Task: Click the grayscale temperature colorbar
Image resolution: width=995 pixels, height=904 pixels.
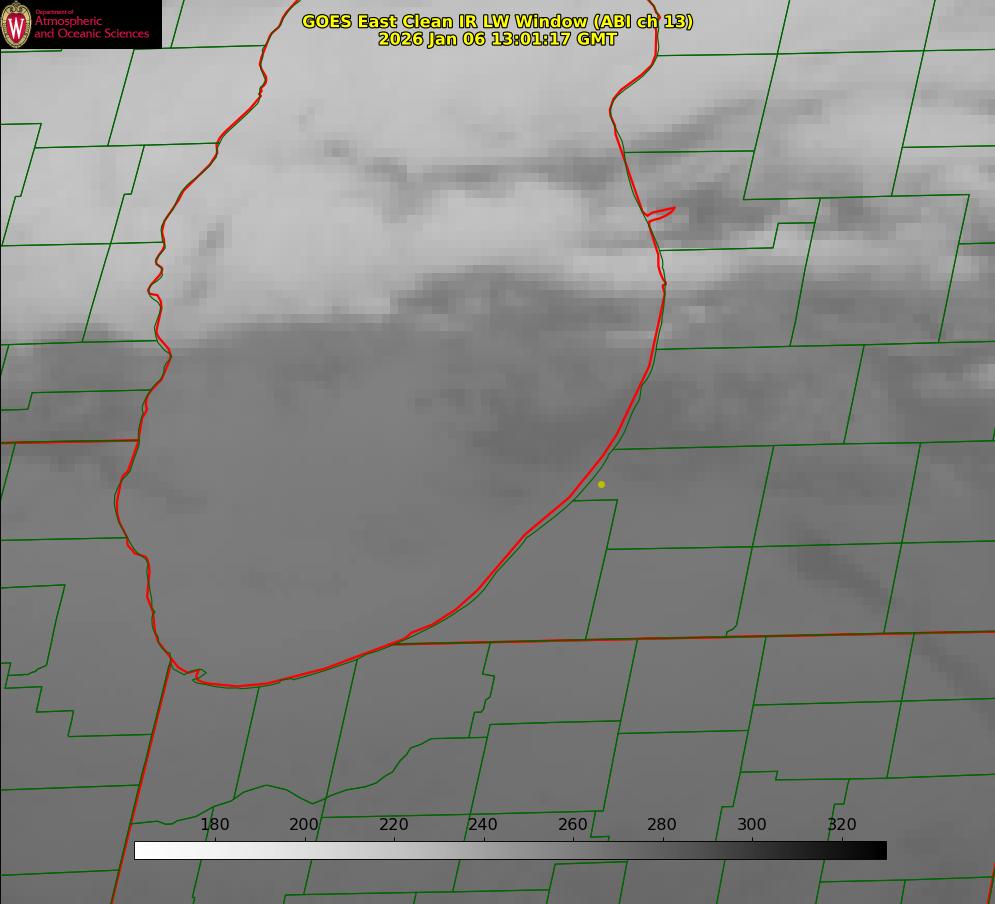Action: click(x=510, y=850)
